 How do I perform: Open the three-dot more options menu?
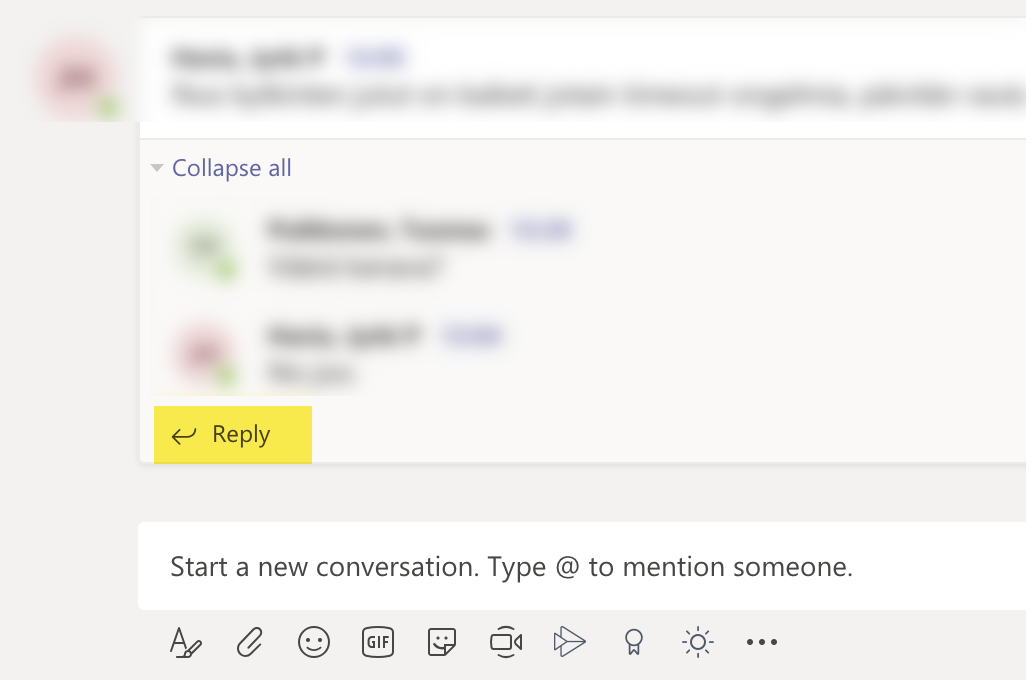pos(762,642)
